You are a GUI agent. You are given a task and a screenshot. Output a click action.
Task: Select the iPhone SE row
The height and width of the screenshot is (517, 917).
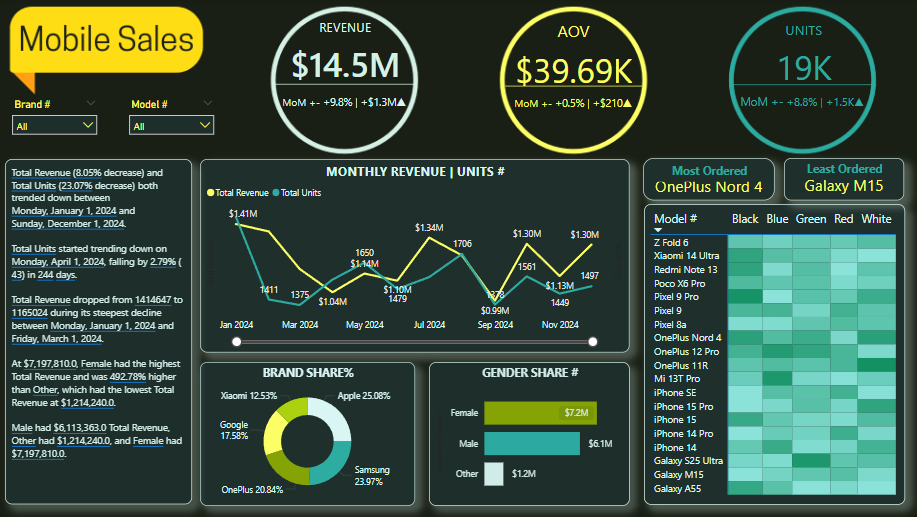coord(774,392)
